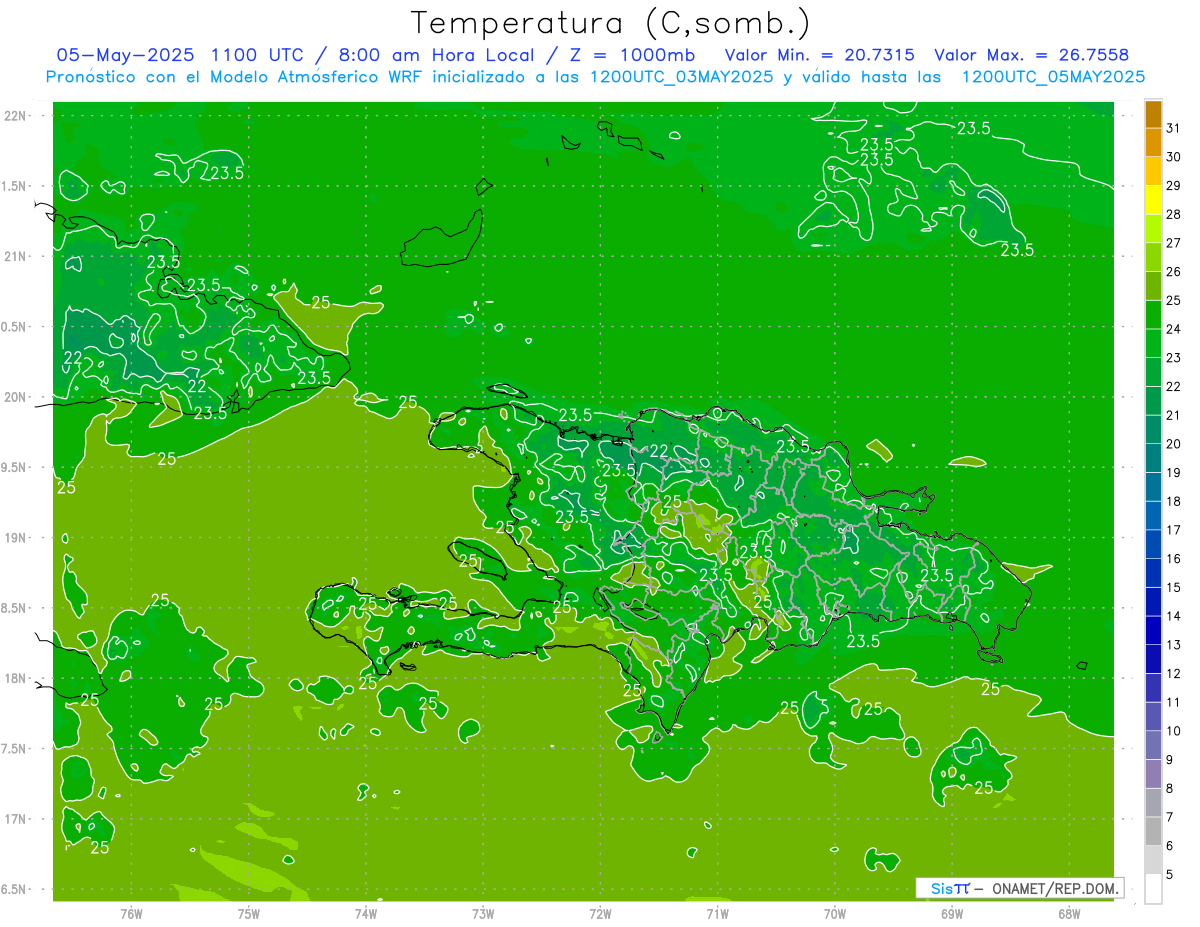Screen dimensions: 1200x927
Task: Click the "05-May-2025 1100 UTC" date text
Action: point(181,55)
